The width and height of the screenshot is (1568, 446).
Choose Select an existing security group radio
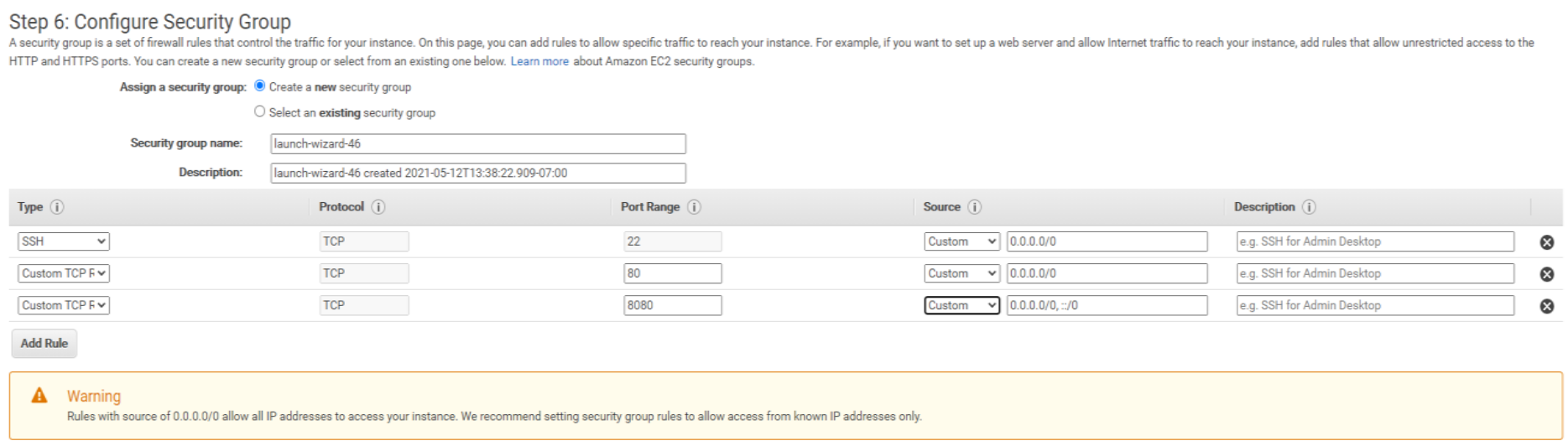(x=260, y=111)
